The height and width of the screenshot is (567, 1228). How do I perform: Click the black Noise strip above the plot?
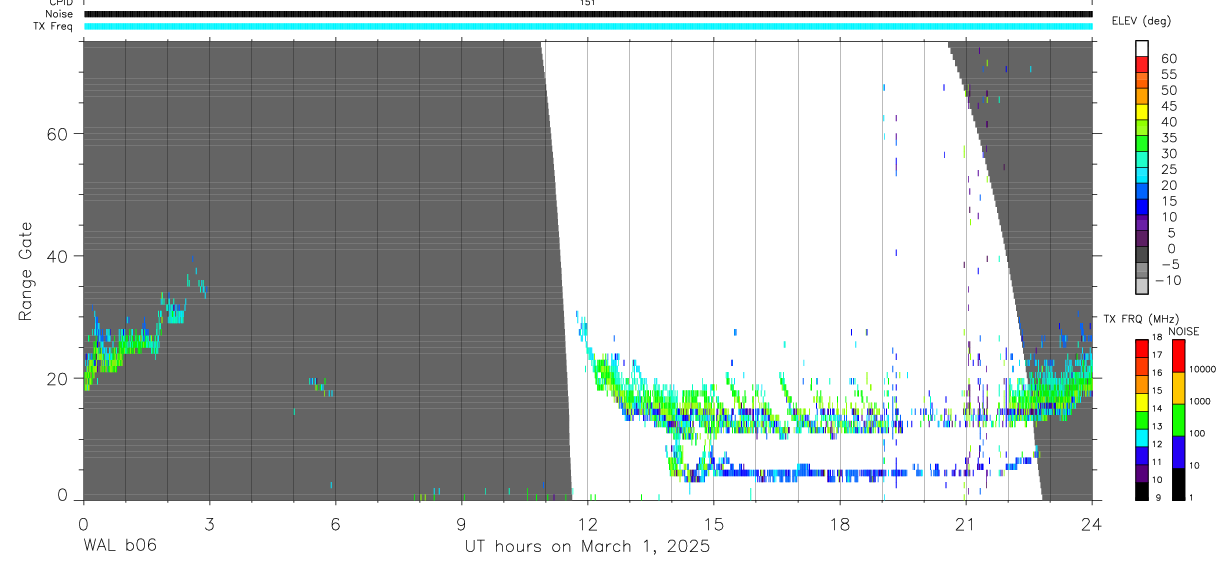(587, 14)
